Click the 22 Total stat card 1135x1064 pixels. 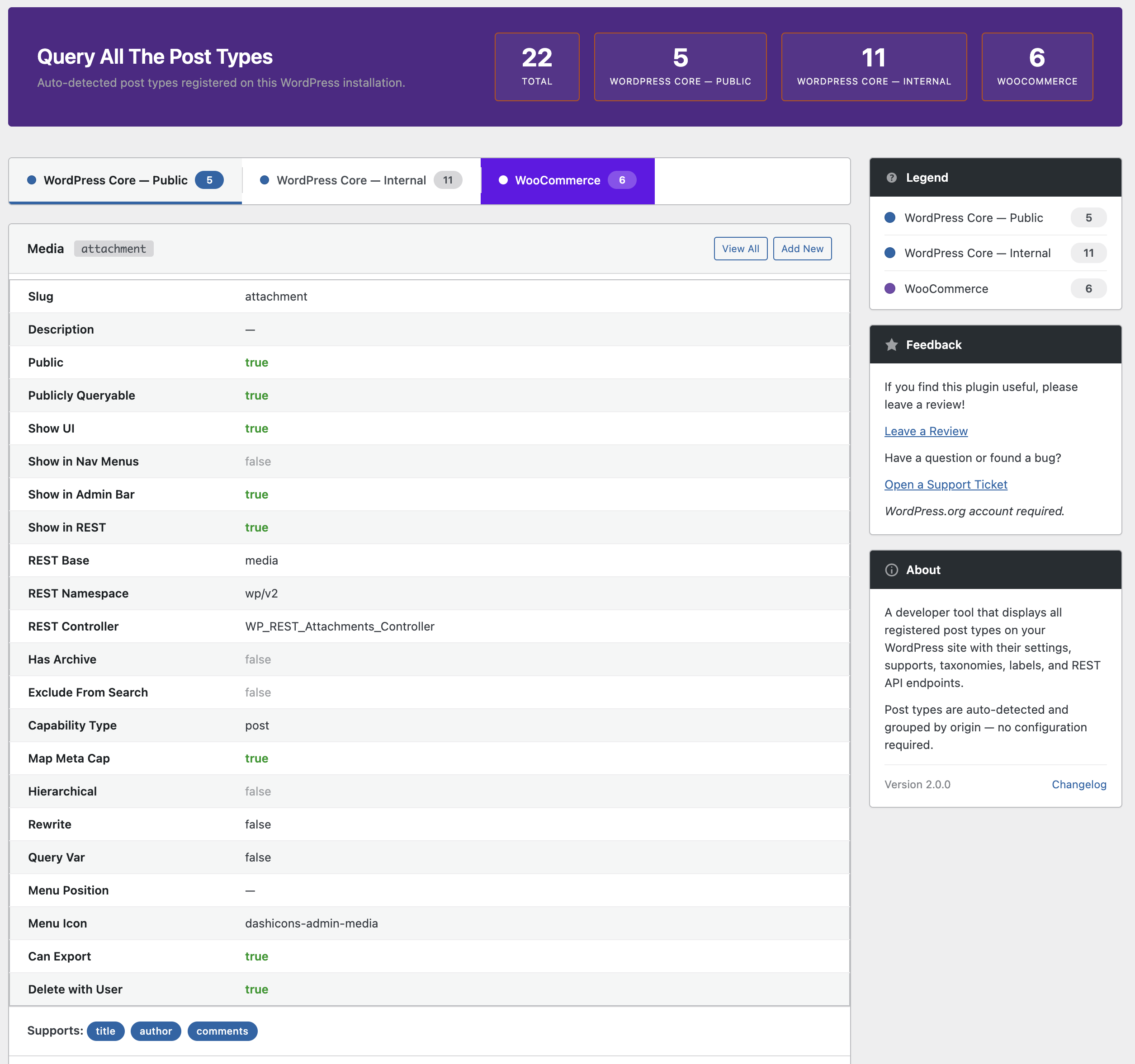(537, 67)
